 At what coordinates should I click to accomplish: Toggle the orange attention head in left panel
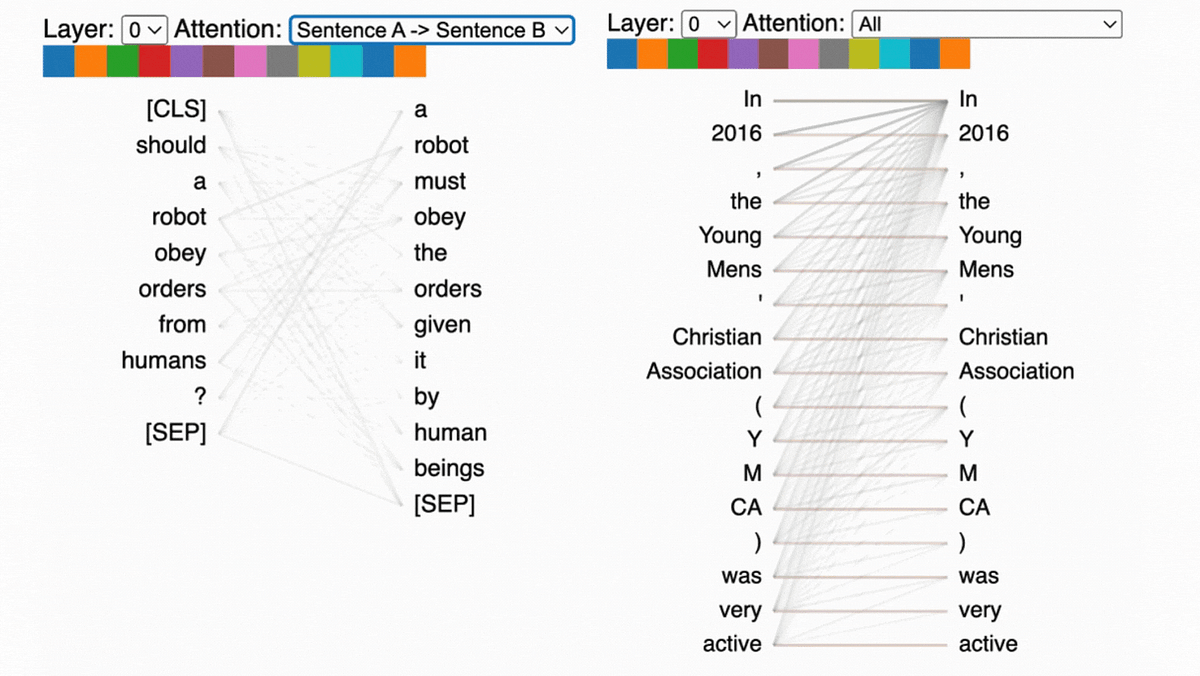(x=90, y=60)
